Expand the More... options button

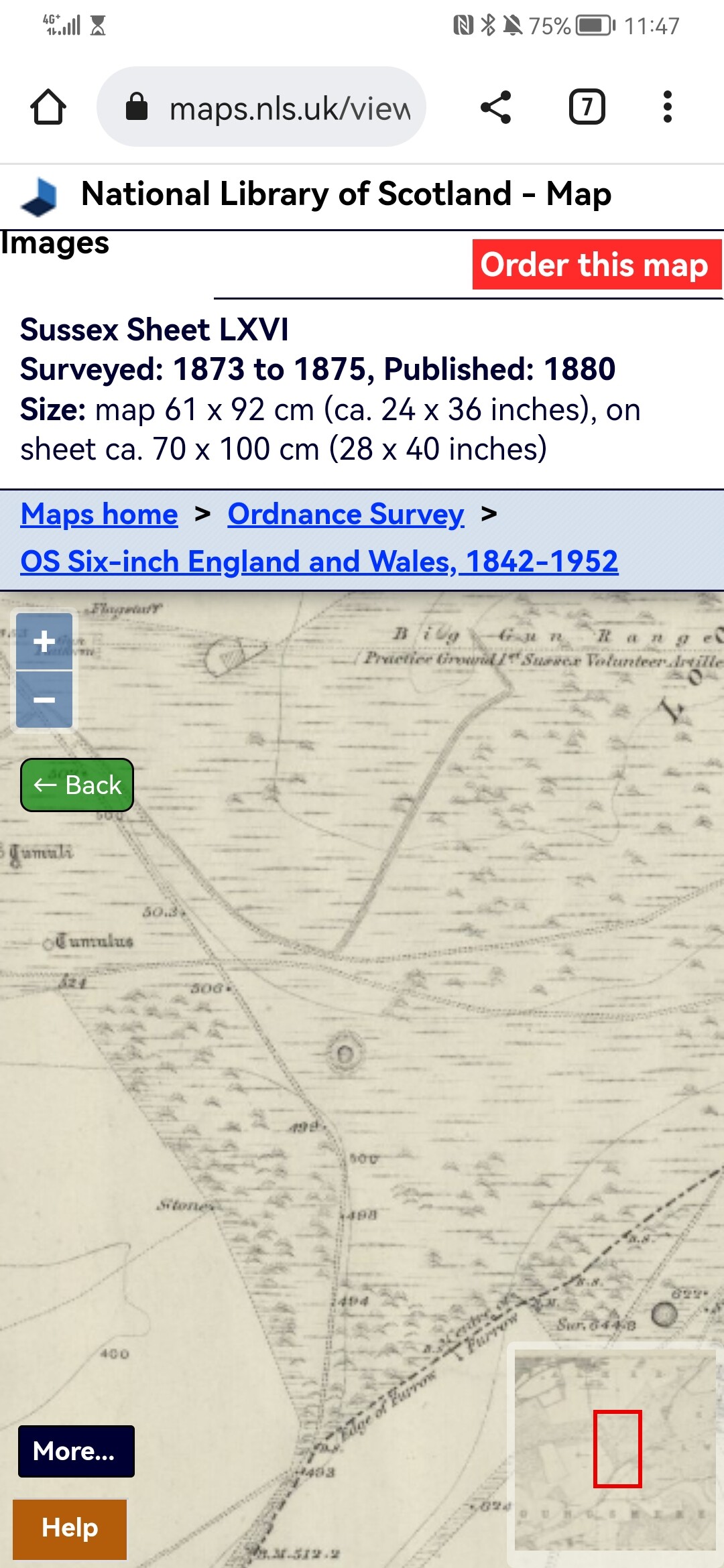[76, 1451]
